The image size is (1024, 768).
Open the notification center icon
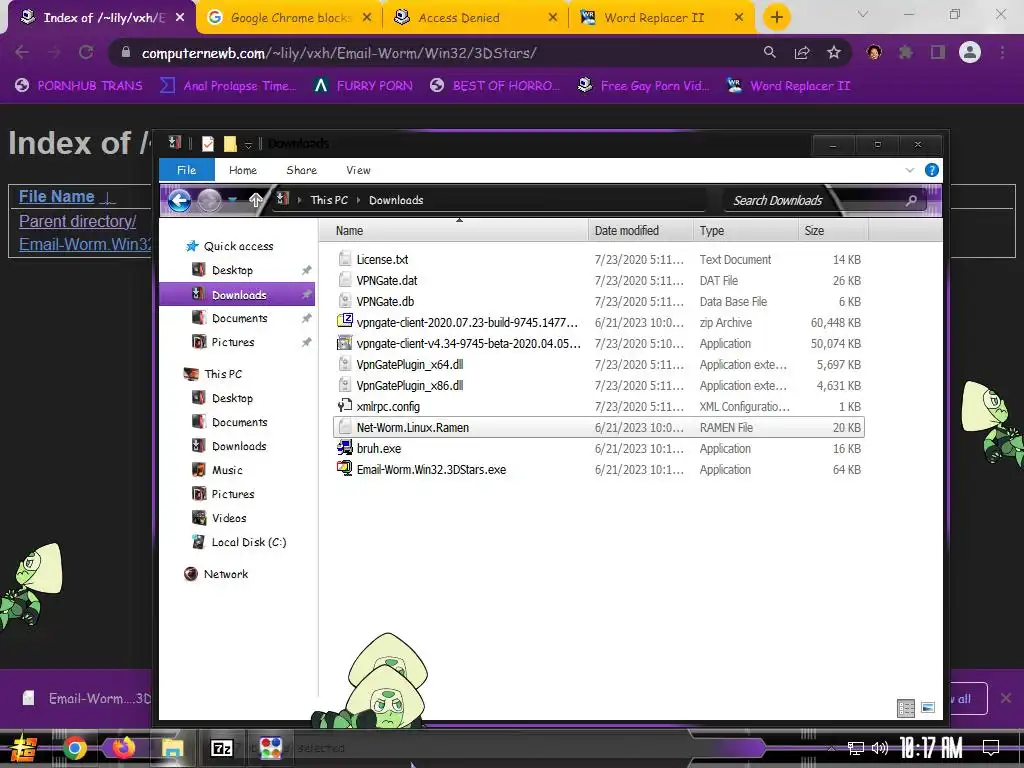pos(991,748)
